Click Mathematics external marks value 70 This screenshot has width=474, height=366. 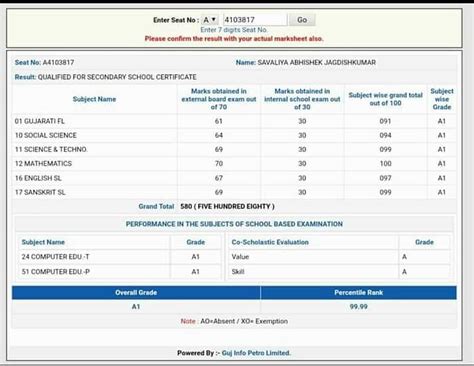[x=219, y=164]
